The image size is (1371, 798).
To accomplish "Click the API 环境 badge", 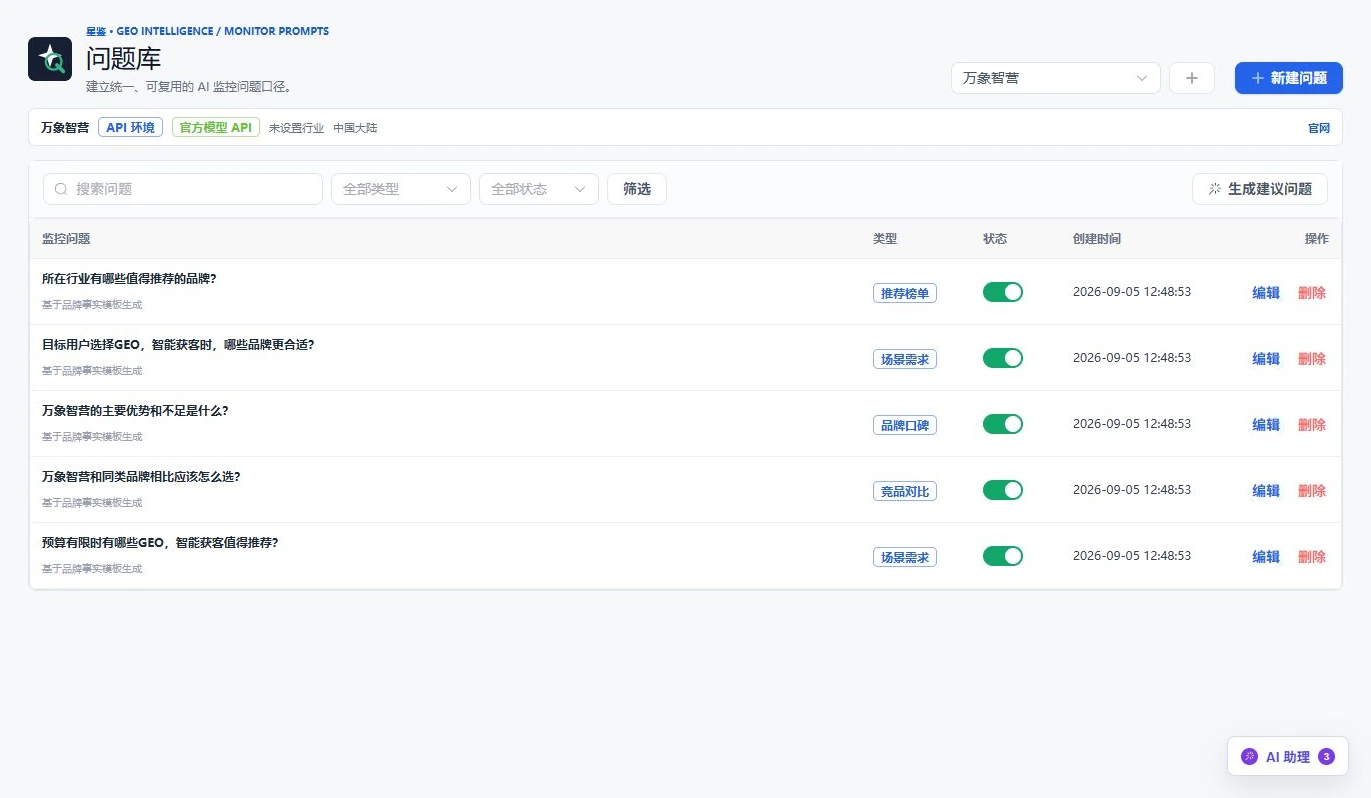I will (130, 128).
